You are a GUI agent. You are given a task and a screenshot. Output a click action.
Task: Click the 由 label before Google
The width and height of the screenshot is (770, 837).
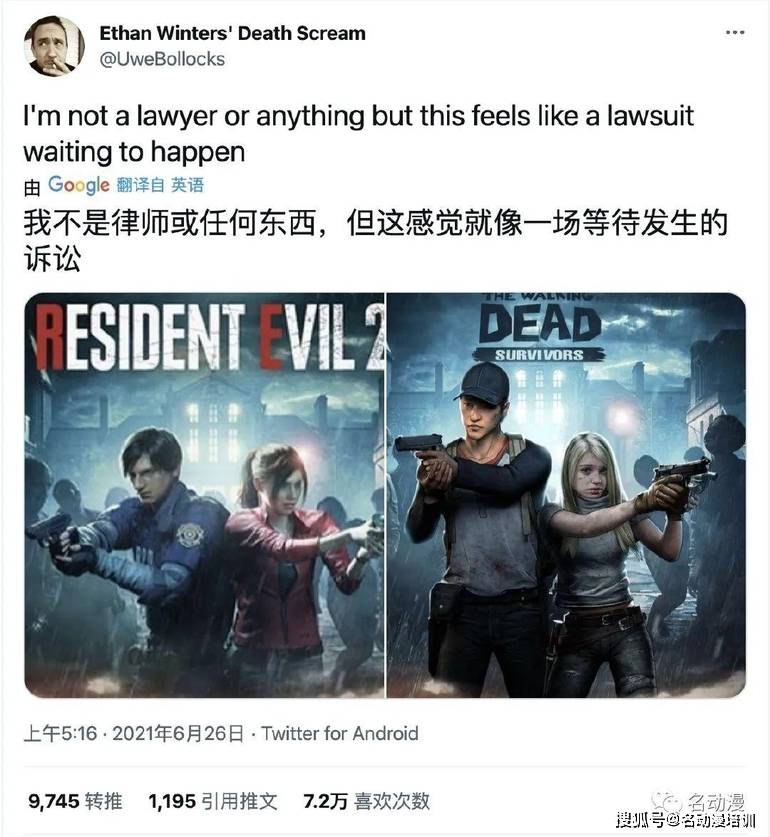pyautogui.click(x=32, y=187)
